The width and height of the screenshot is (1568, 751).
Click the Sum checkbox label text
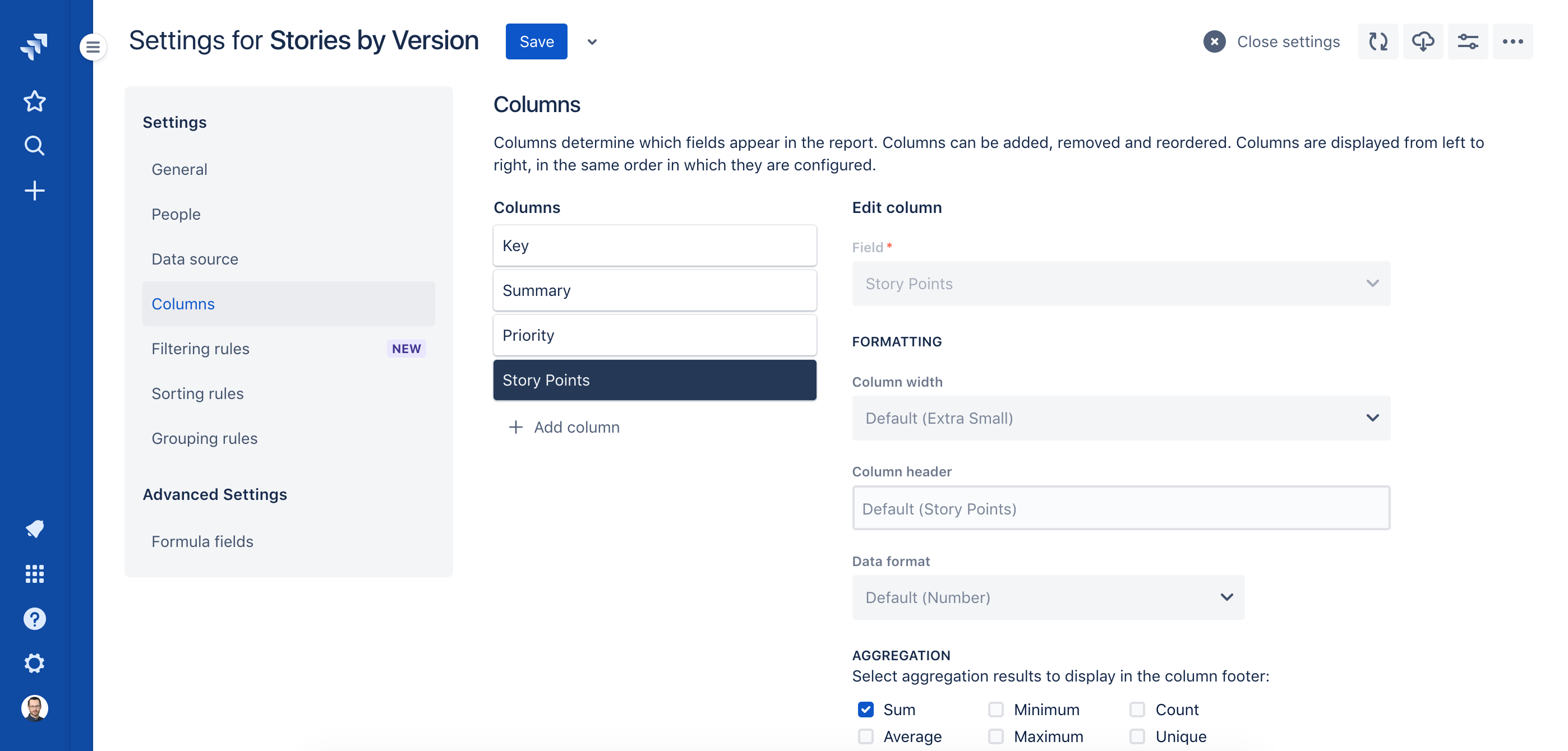(899, 709)
